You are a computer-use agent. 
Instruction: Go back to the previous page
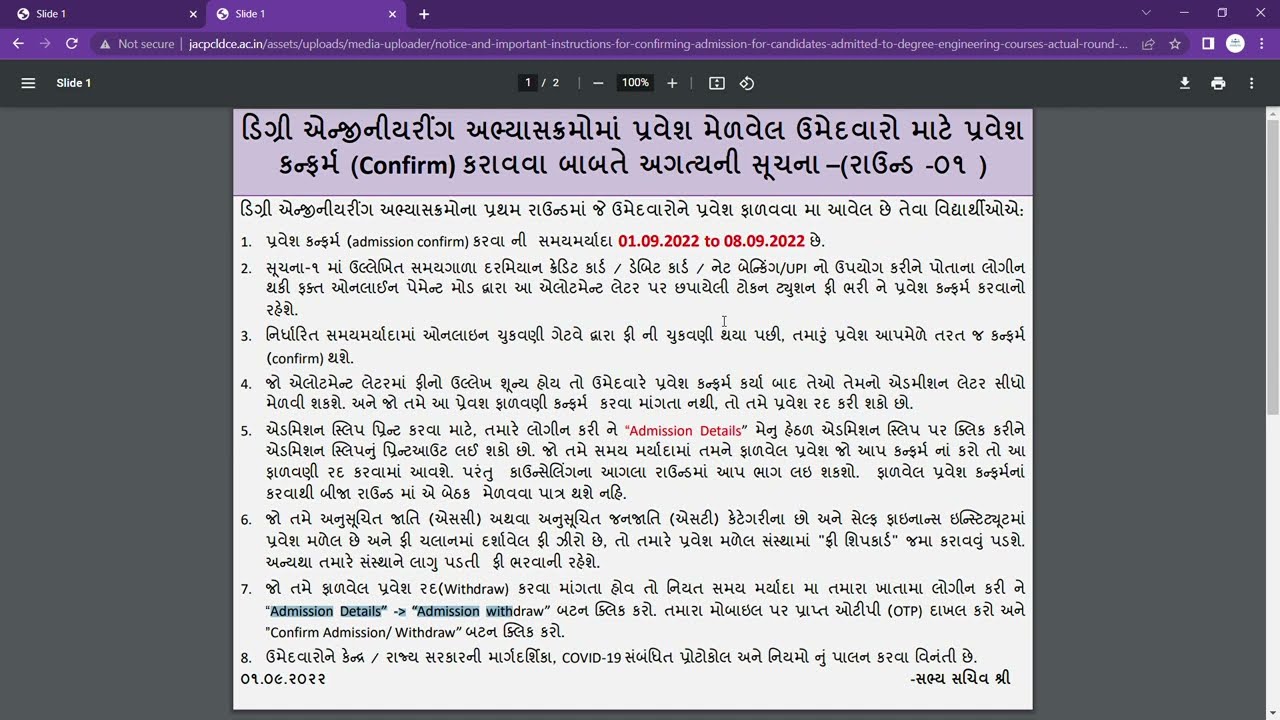(x=18, y=44)
